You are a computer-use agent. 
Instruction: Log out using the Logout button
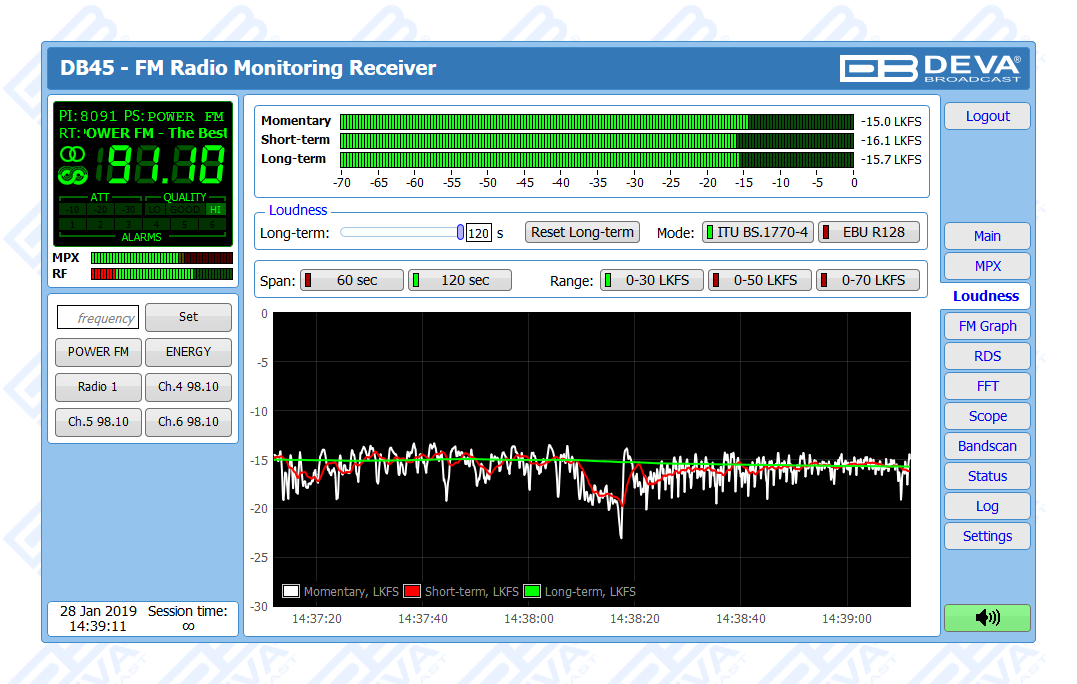coord(987,116)
